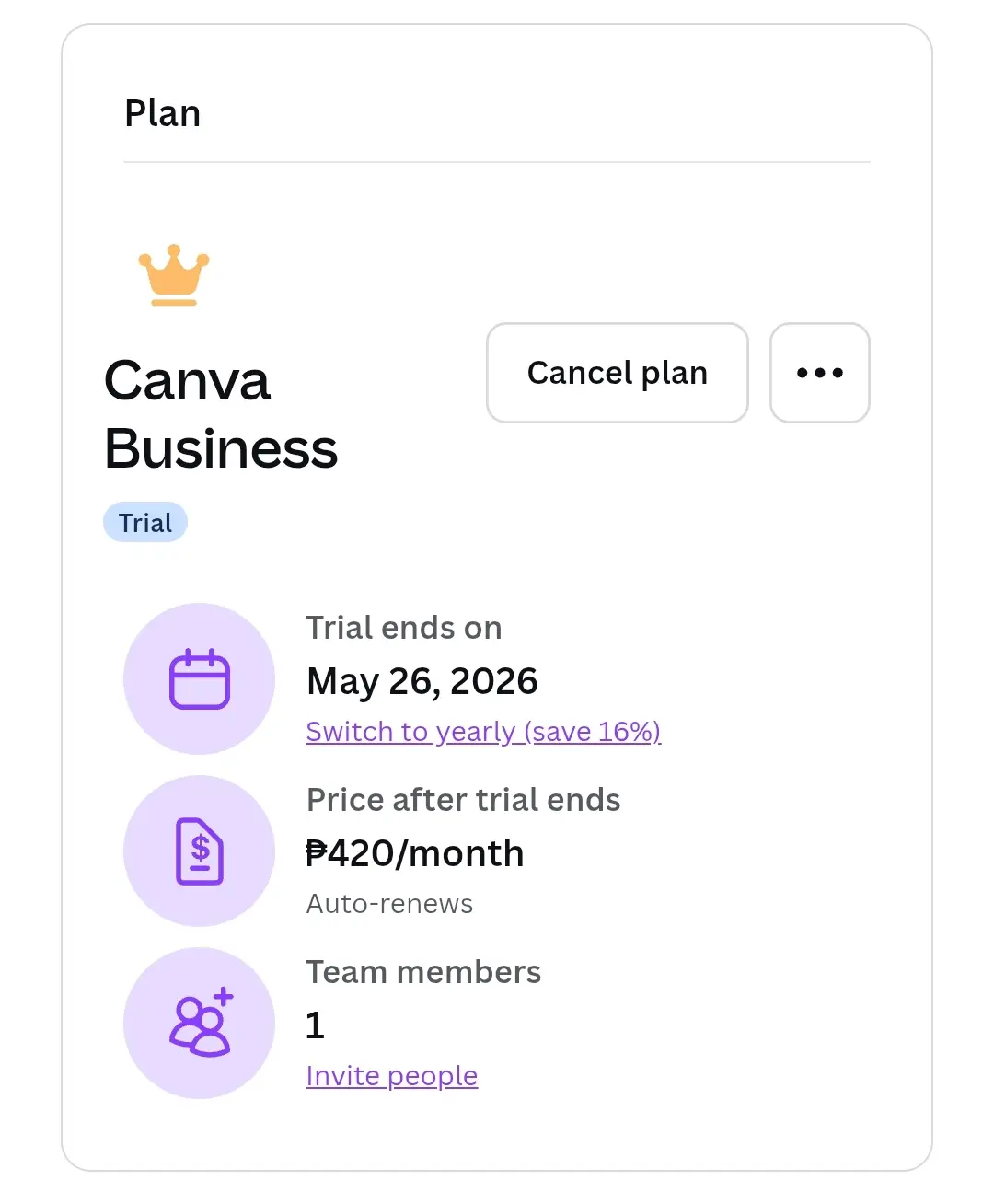Click the Trial badge

point(145,523)
